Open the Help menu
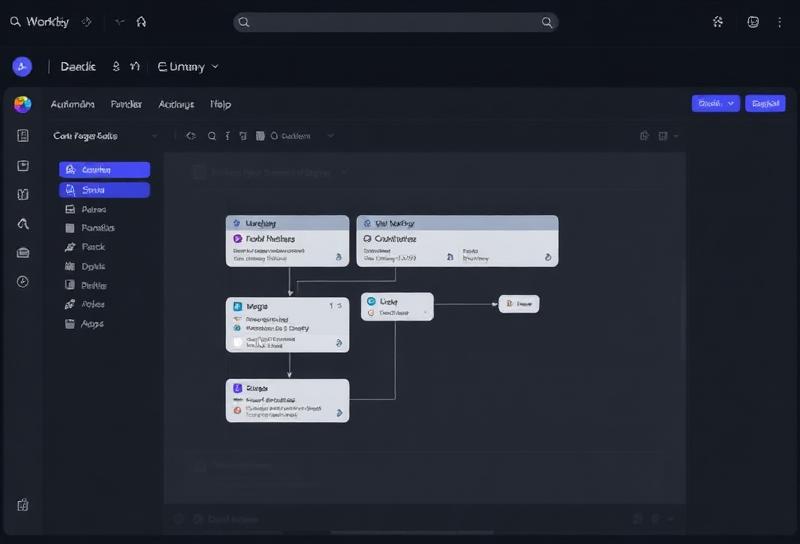Viewport: 800px width, 544px height. pyautogui.click(x=220, y=104)
